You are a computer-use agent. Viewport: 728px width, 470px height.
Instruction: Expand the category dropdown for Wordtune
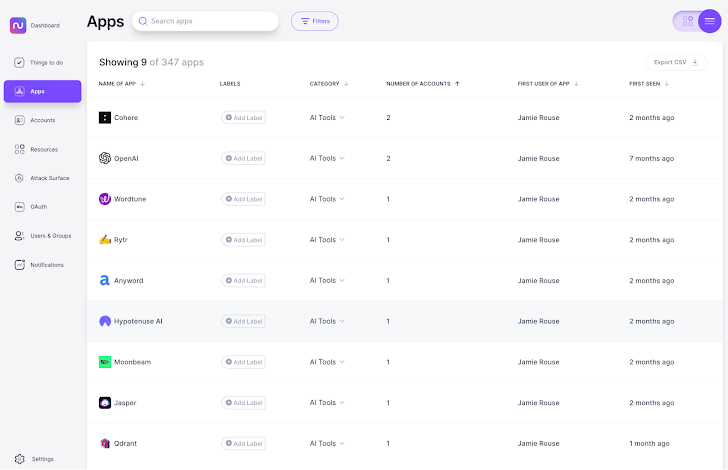327,199
